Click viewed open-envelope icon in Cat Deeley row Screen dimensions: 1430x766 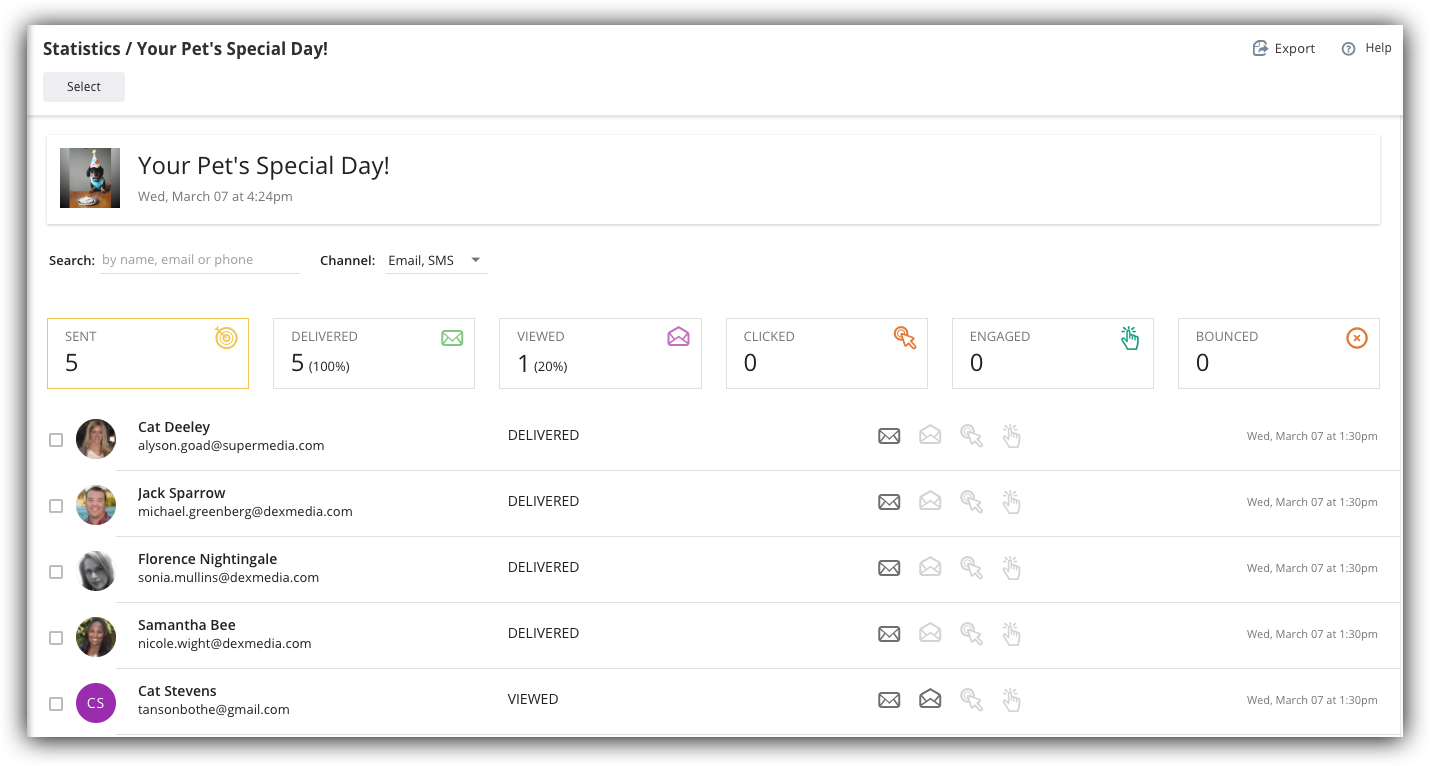click(930, 435)
